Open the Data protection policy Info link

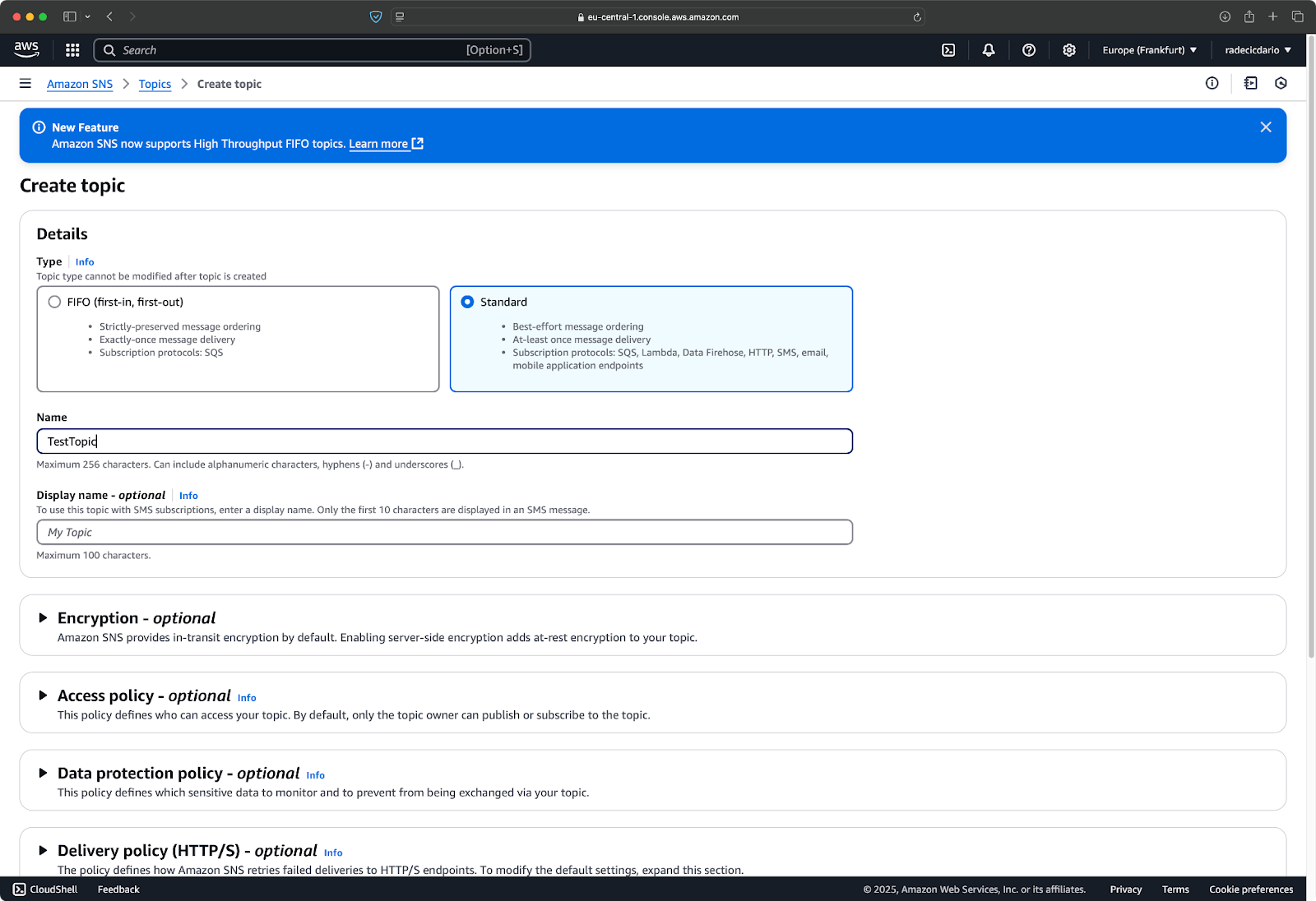316,775
